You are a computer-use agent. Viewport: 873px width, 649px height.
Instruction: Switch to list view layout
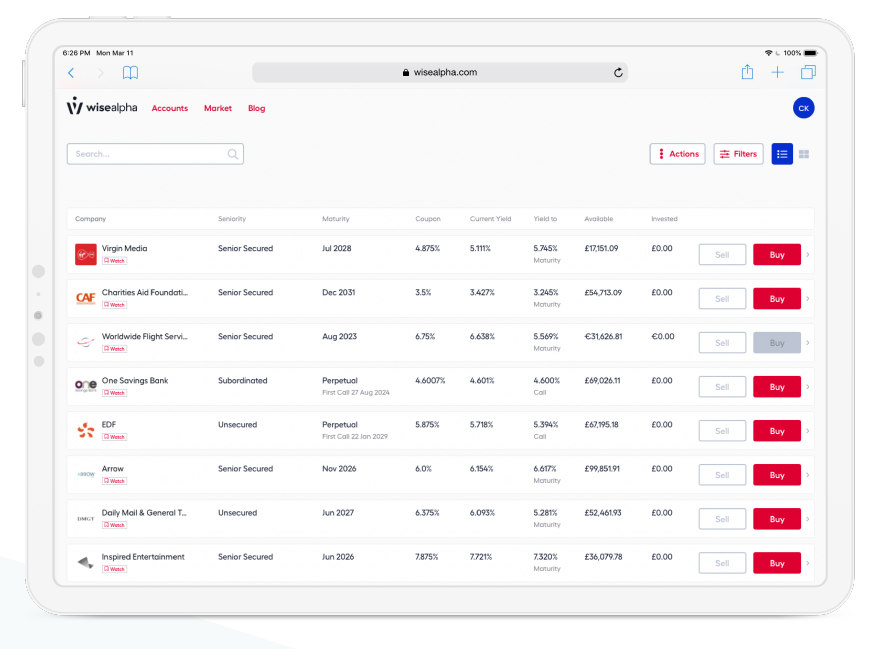click(x=782, y=154)
